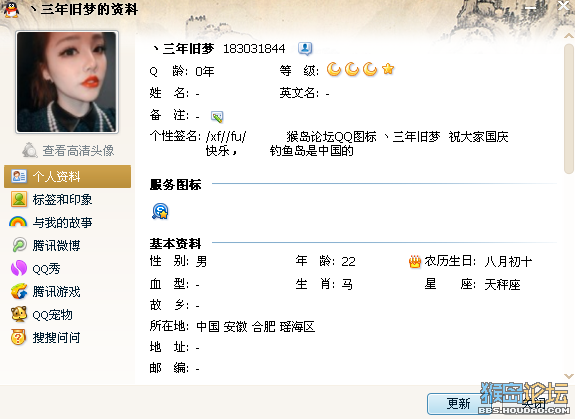Open 搜搜问问 sidebar entry
The width and height of the screenshot is (575, 419).
(45, 338)
